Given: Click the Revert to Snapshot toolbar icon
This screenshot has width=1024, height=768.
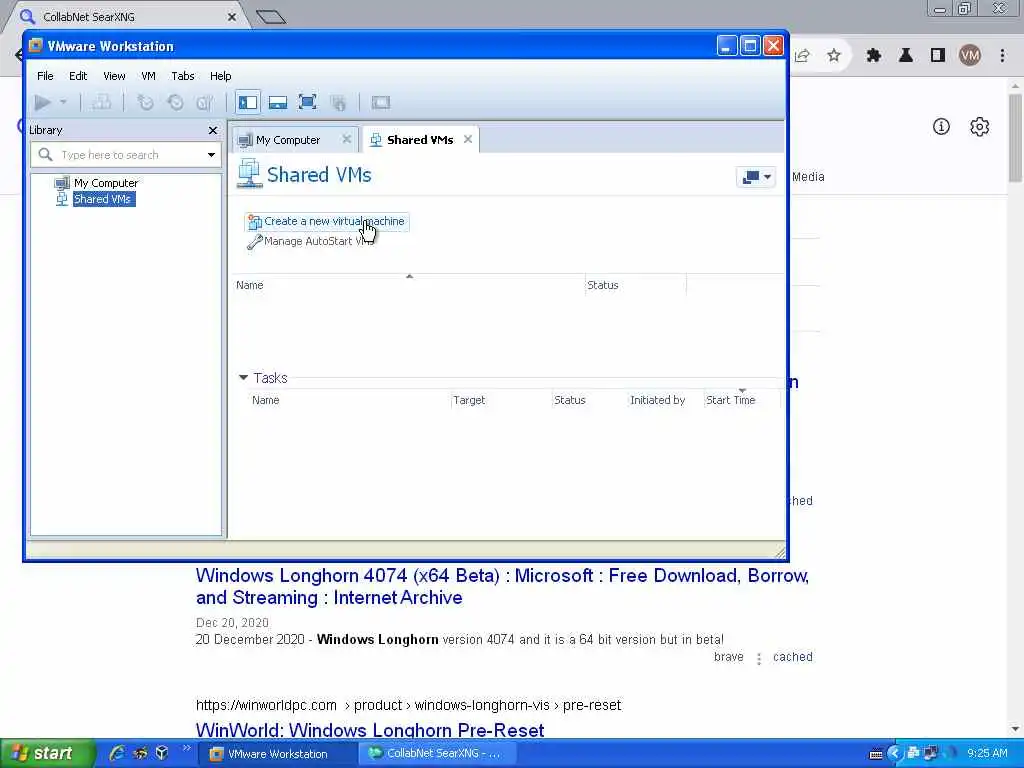Looking at the screenshot, I should (175, 103).
